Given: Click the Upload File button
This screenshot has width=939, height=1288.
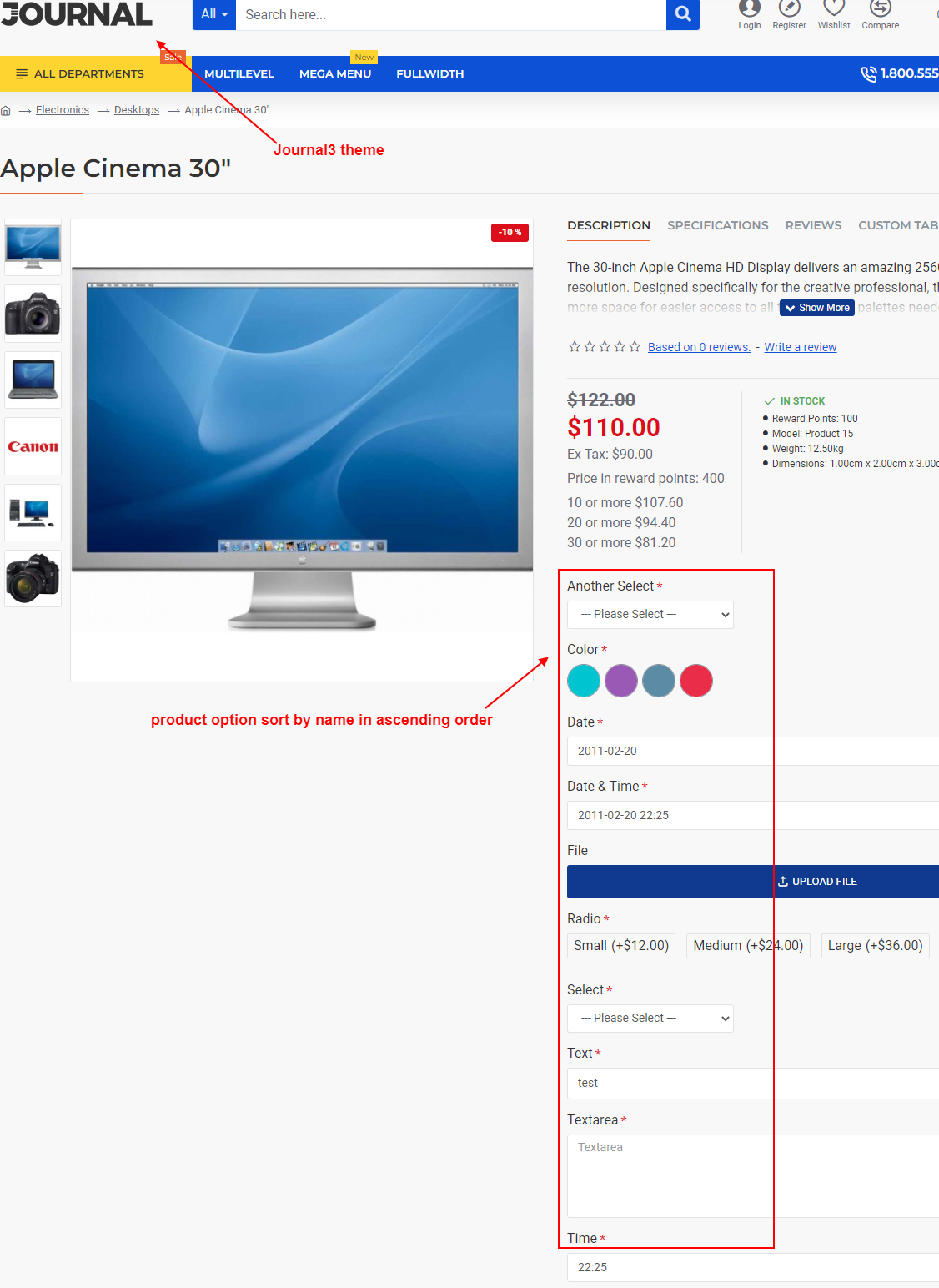Looking at the screenshot, I should click(753, 882).
